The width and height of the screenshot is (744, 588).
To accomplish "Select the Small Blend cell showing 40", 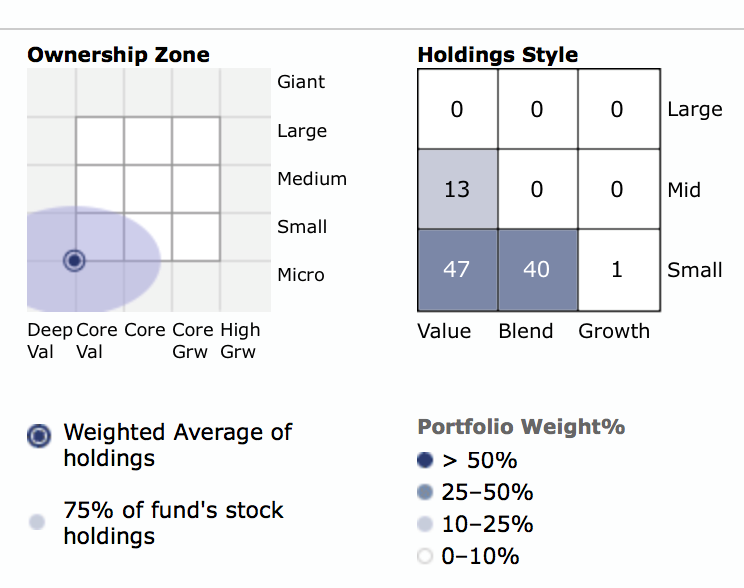I will pos(537,270).
